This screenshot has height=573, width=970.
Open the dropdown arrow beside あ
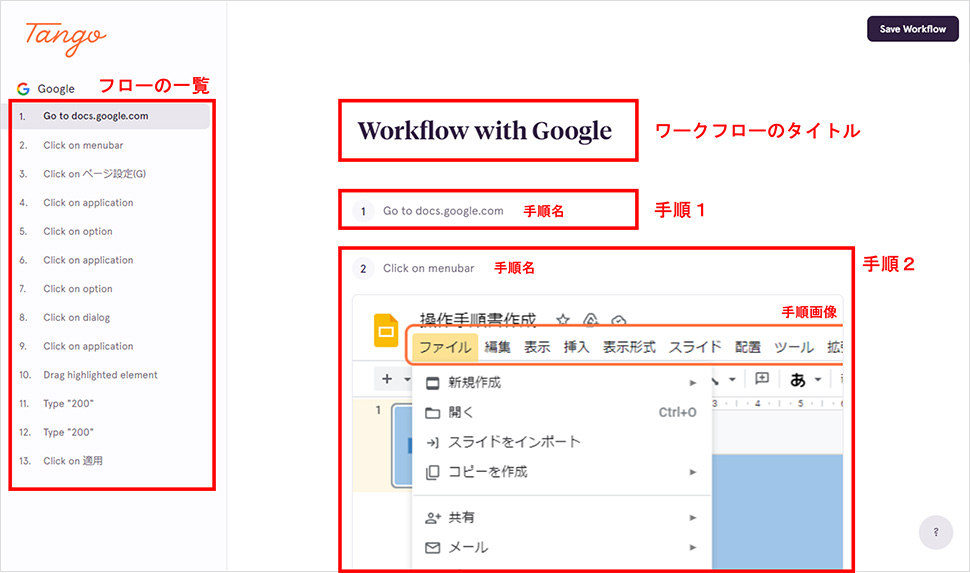pyautogui.click(x=818, y=379)
